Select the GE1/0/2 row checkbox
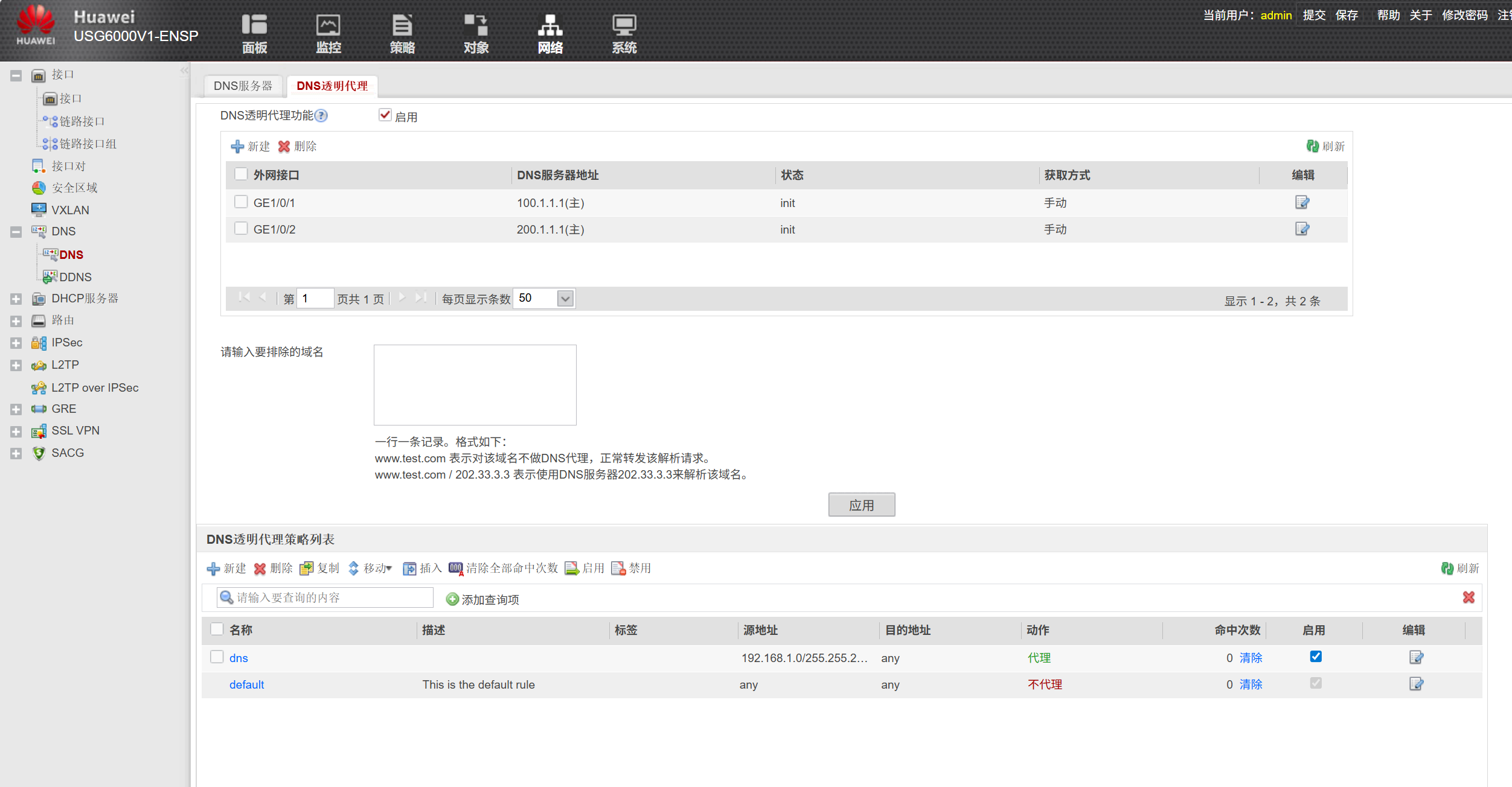1512x787 pixels. pyautogui.click(x=241, y=229)
